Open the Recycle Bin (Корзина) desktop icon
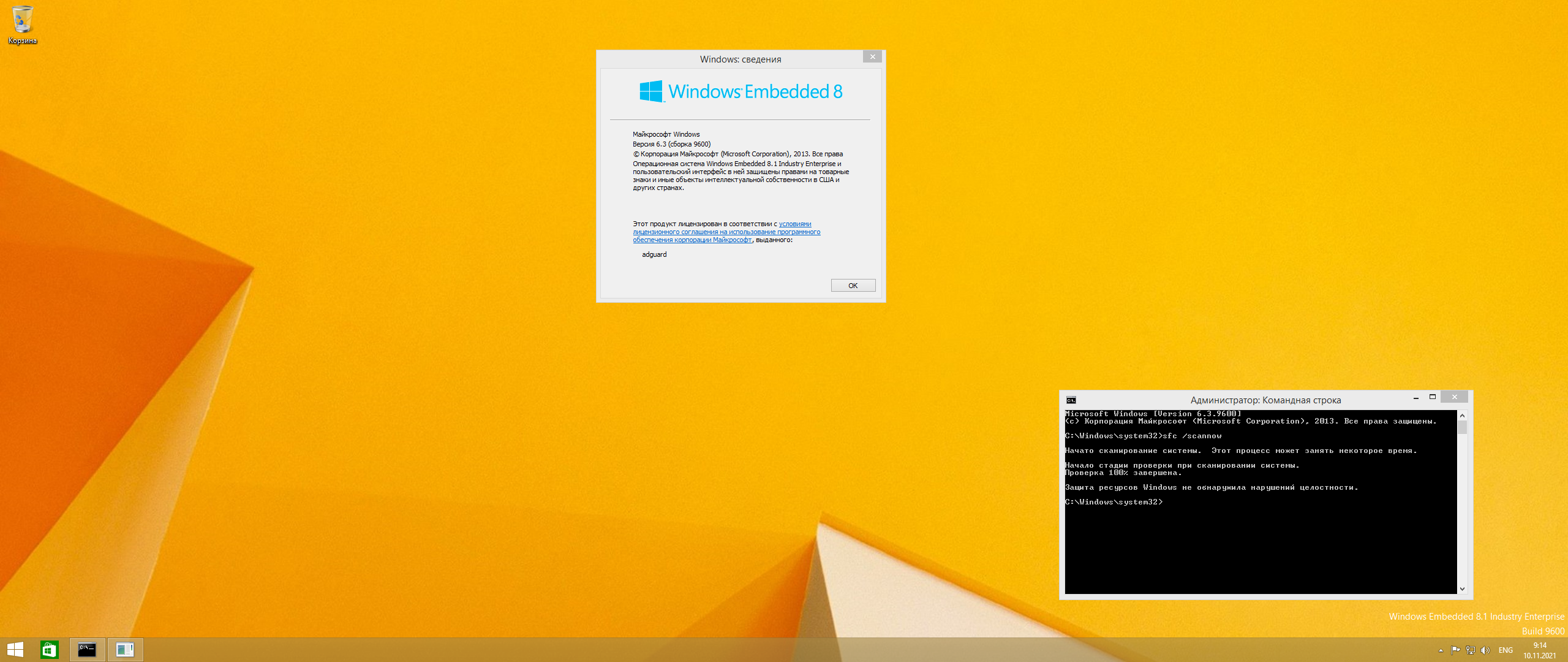 click(x=23, y=25)
